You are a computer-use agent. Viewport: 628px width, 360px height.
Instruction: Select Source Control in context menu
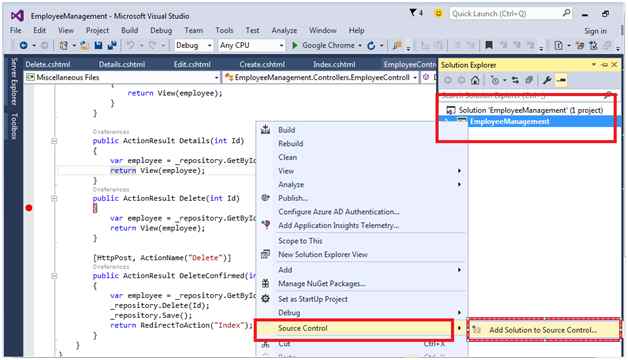[x=354, y=328]
